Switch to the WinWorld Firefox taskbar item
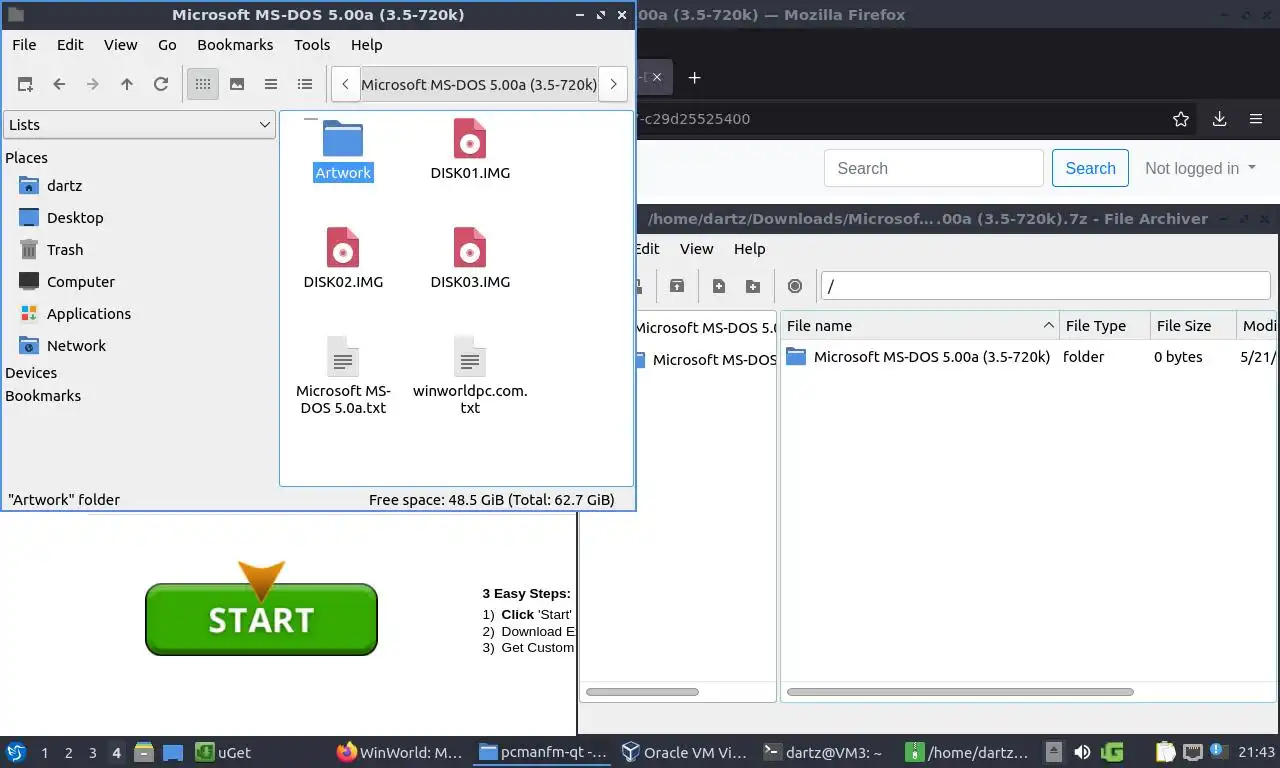This screenshot has height=768, width=1280. point(400,753)
